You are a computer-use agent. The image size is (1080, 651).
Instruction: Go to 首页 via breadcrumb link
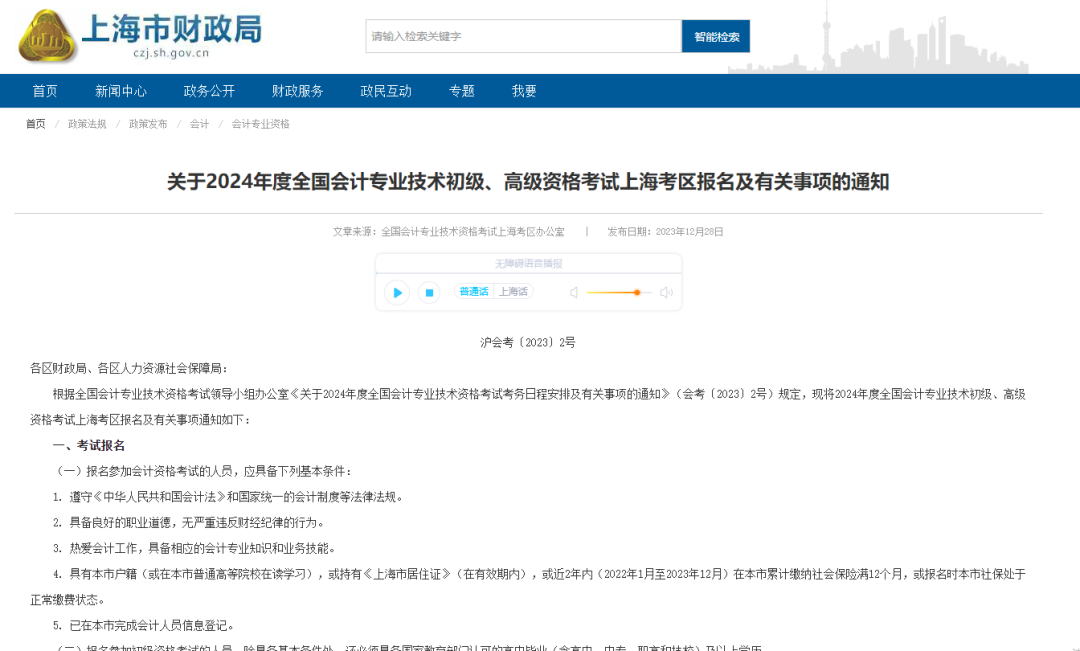pyautogui.click(x=35, y=123)
